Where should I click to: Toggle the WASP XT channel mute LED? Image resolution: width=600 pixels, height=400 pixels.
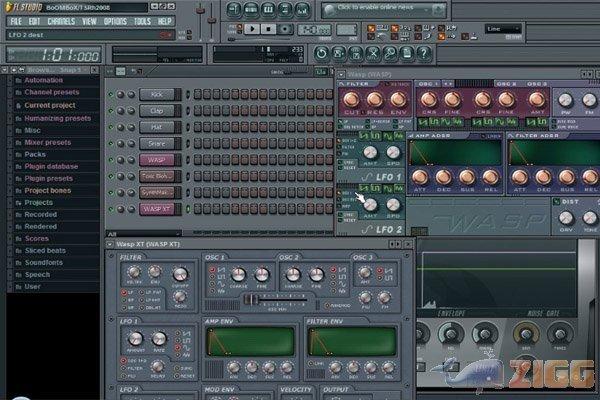coord(111,209)
